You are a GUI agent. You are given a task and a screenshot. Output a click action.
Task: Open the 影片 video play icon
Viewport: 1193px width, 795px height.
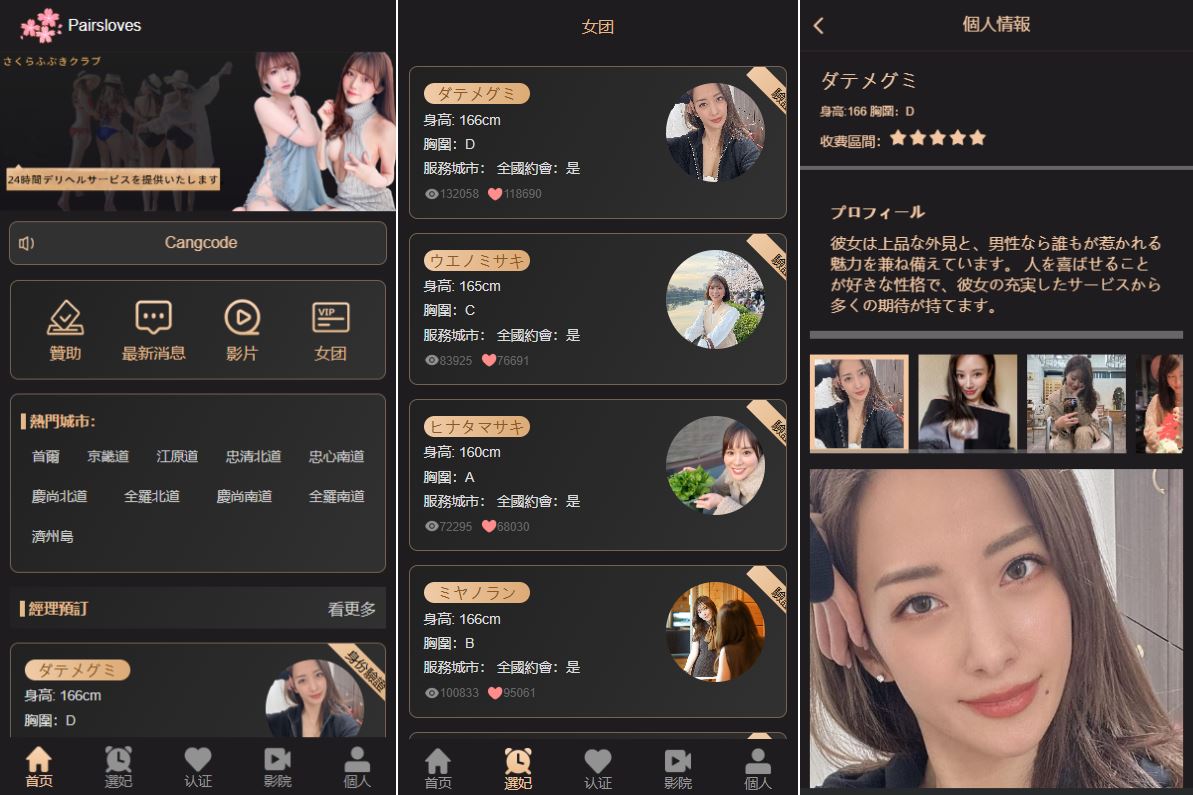click(x=241, y=319)
